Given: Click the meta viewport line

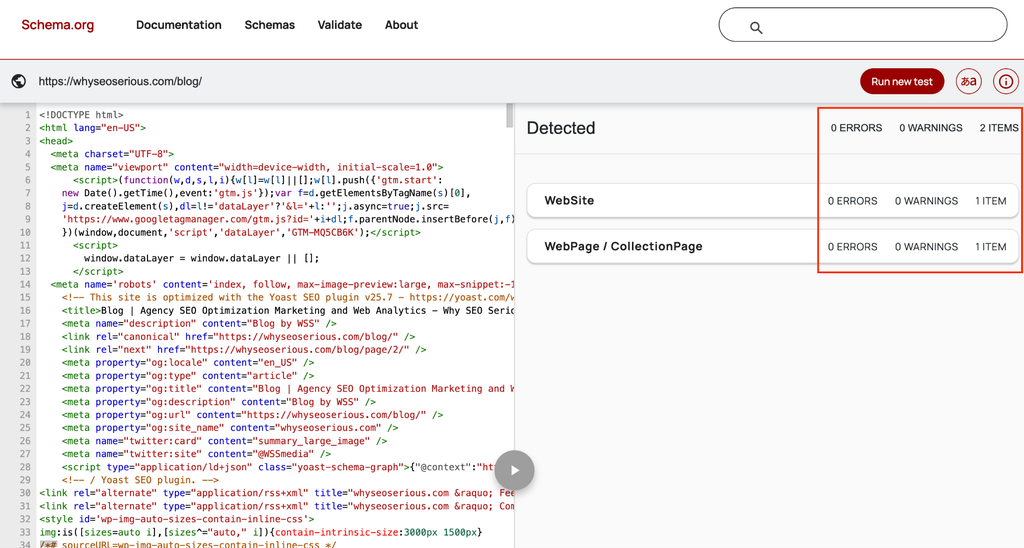Looking at the screenshot, I should [x=247, y=167].
